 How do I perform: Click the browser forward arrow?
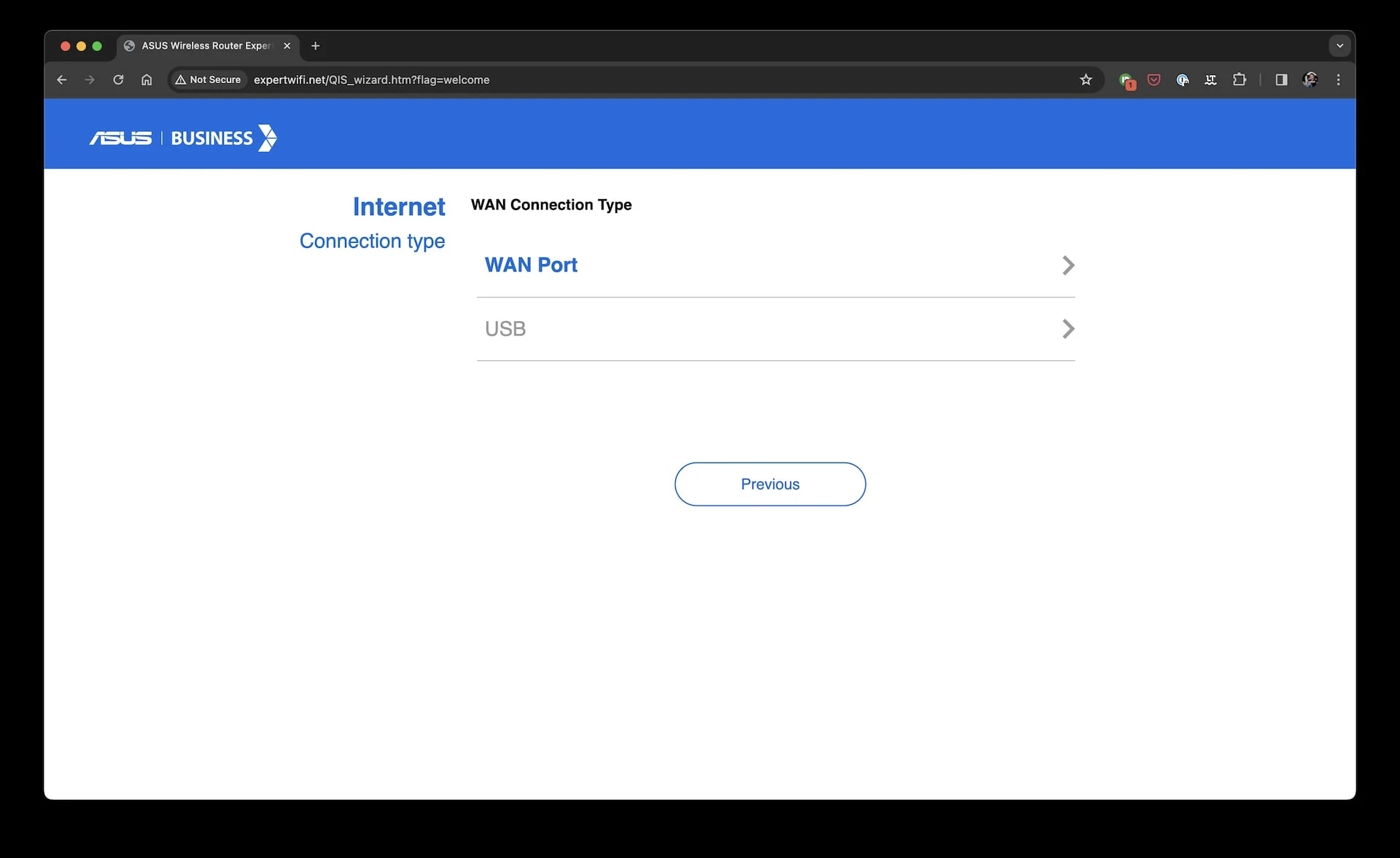90,80
